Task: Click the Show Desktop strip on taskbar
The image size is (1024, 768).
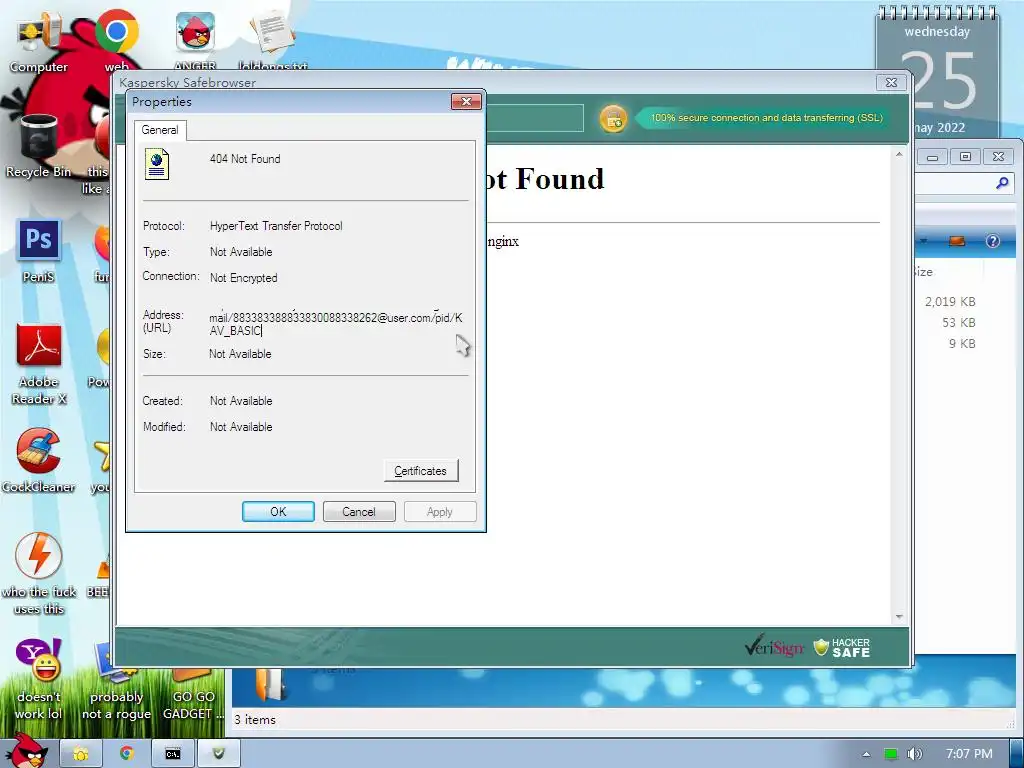Action: (1017, 754)
